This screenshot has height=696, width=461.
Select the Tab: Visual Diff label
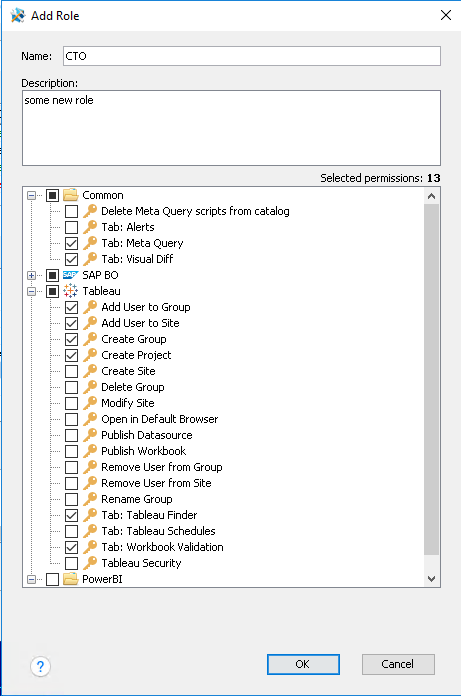tap(137, 259)
